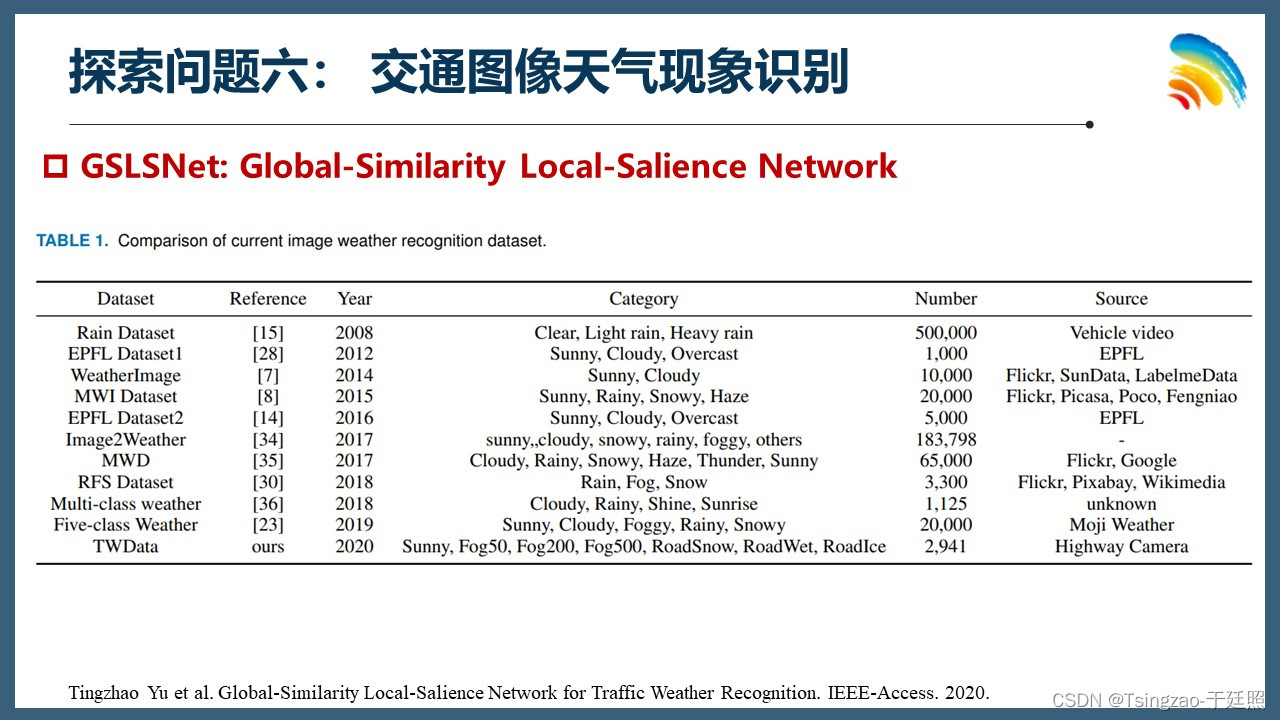
Task: Click the Reference column header
Action: point(268,299)
